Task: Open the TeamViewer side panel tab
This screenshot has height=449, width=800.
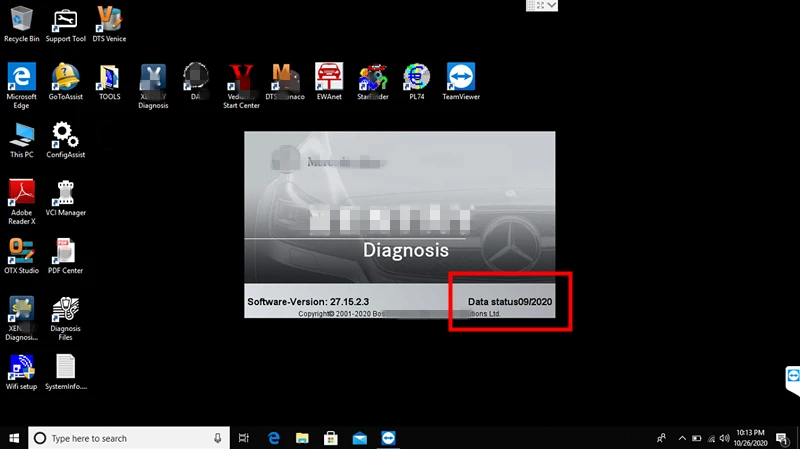Action: (x=793, y=380)
